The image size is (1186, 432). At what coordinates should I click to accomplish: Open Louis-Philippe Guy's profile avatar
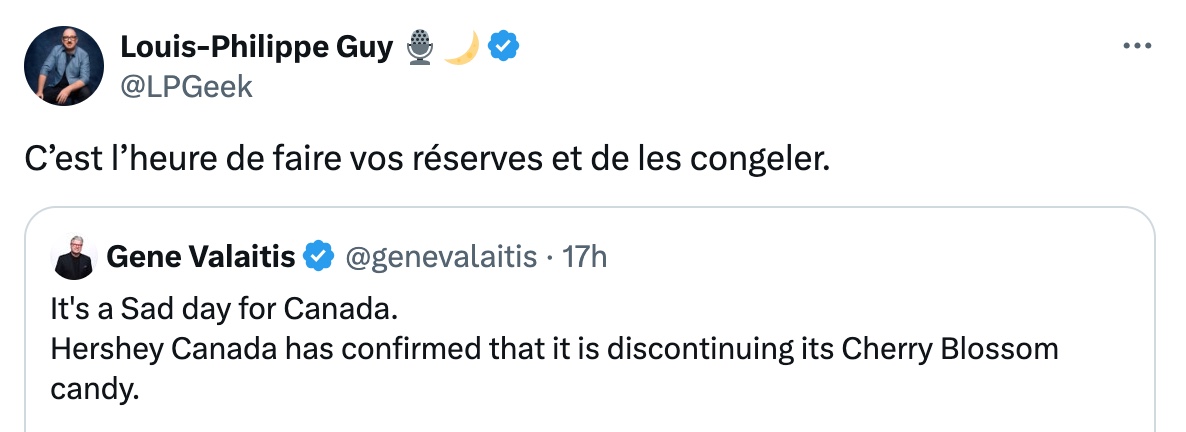click(64, 66)
